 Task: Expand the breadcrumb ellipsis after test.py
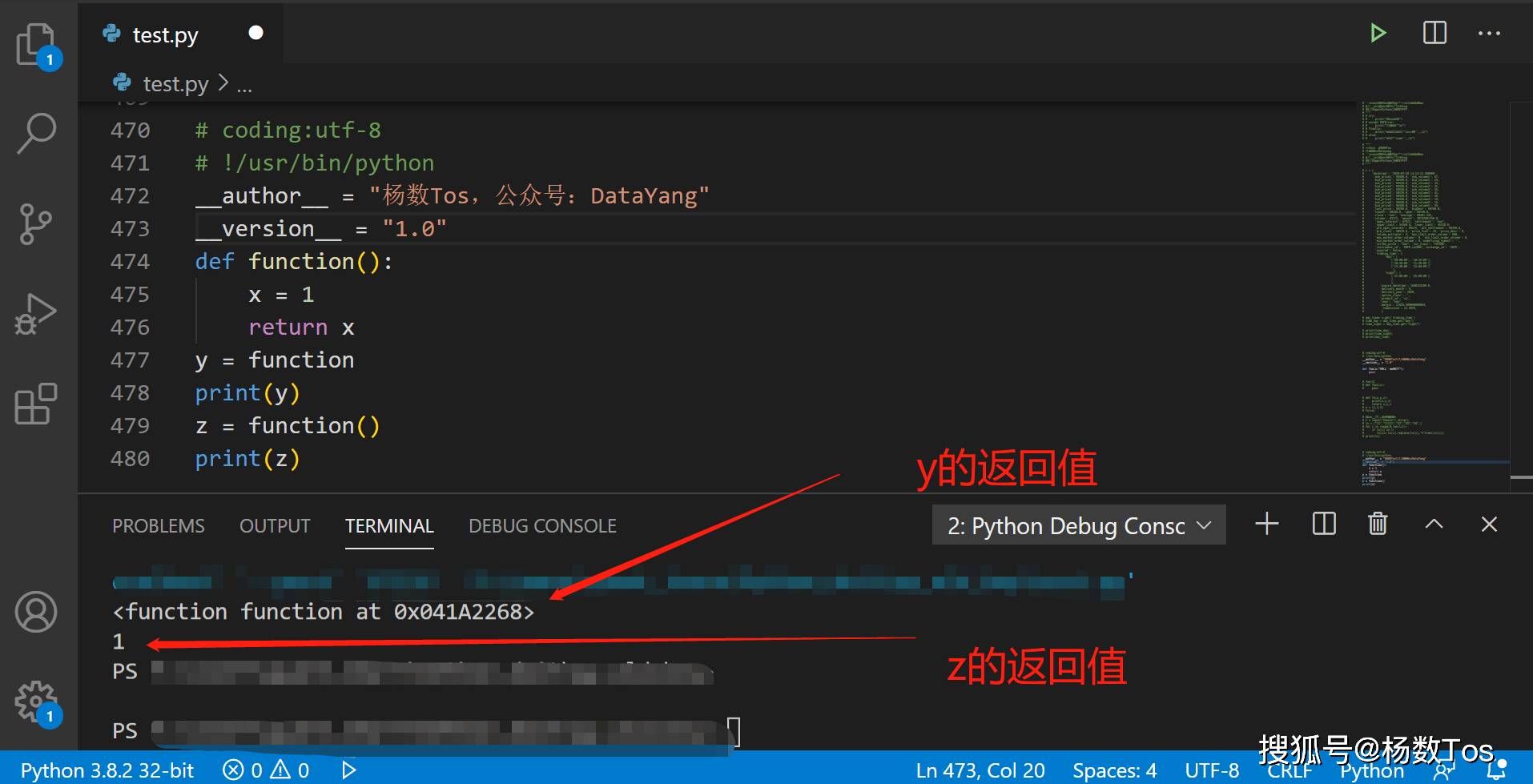pos(244,85)
